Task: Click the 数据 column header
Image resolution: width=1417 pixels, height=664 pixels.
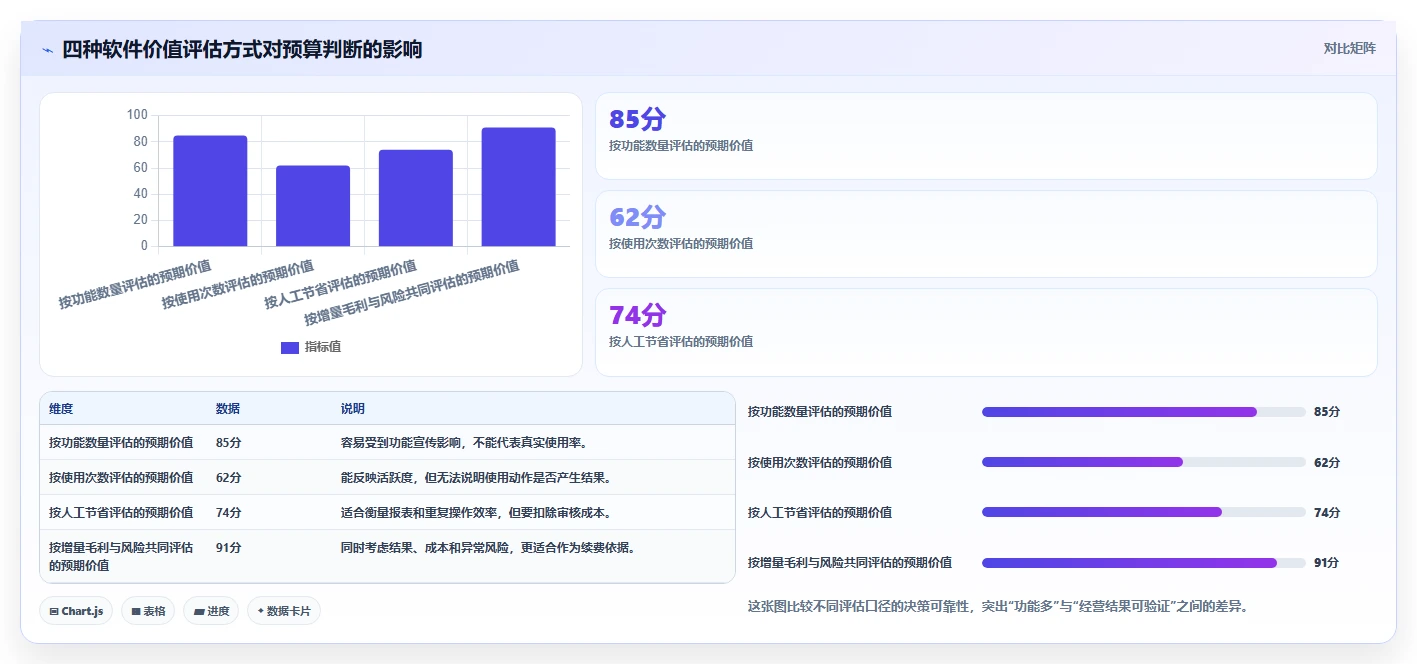Action: 228,409
